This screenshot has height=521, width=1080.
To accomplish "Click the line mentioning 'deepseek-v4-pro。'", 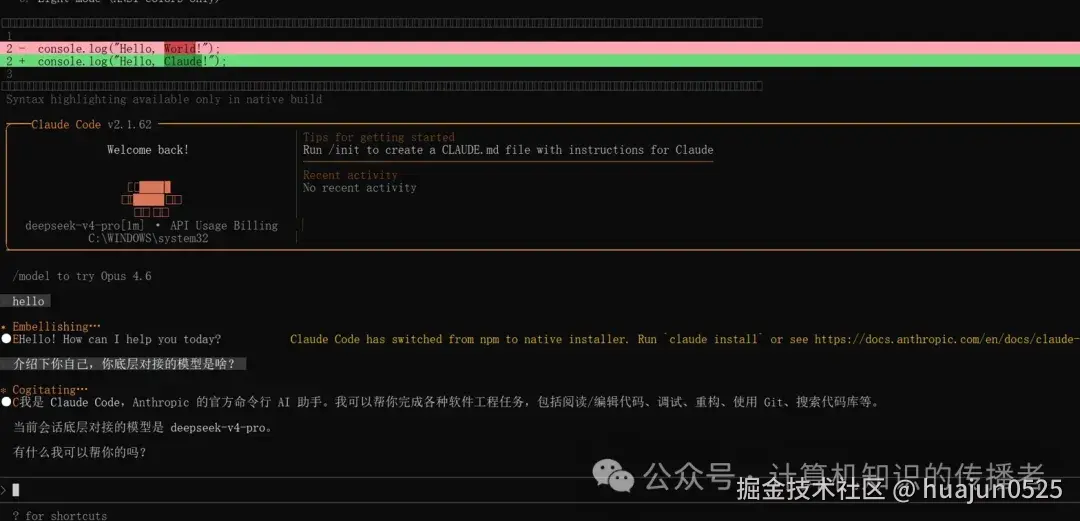I will pos(143,427).
